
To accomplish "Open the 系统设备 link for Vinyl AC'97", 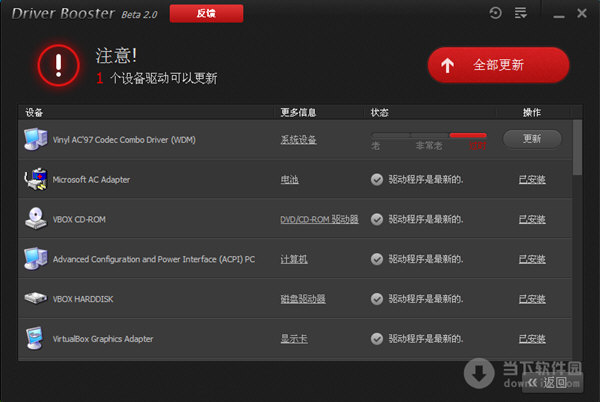I will [x=298, y=140].
